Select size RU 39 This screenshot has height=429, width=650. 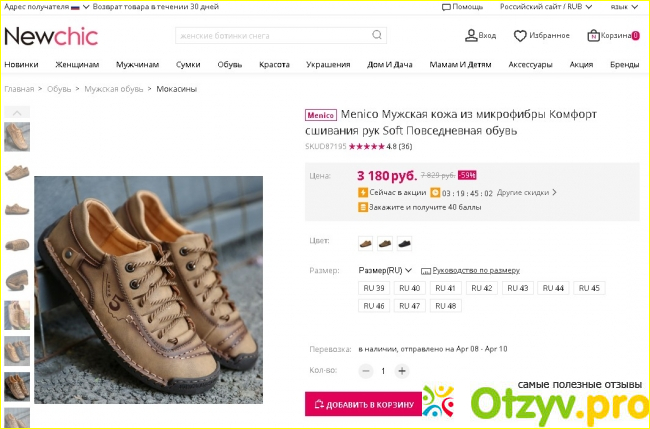[x=374, y=288]
